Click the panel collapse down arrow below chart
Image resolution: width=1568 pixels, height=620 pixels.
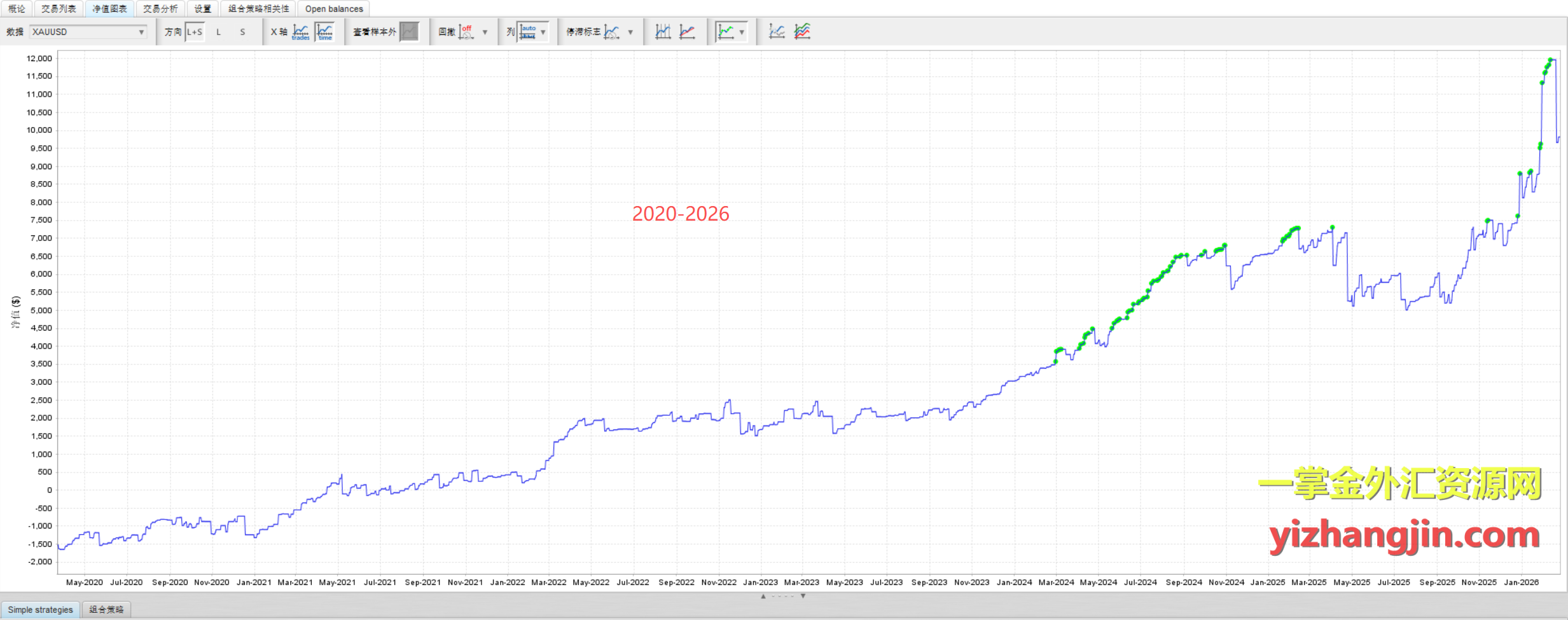click(803, 596)
